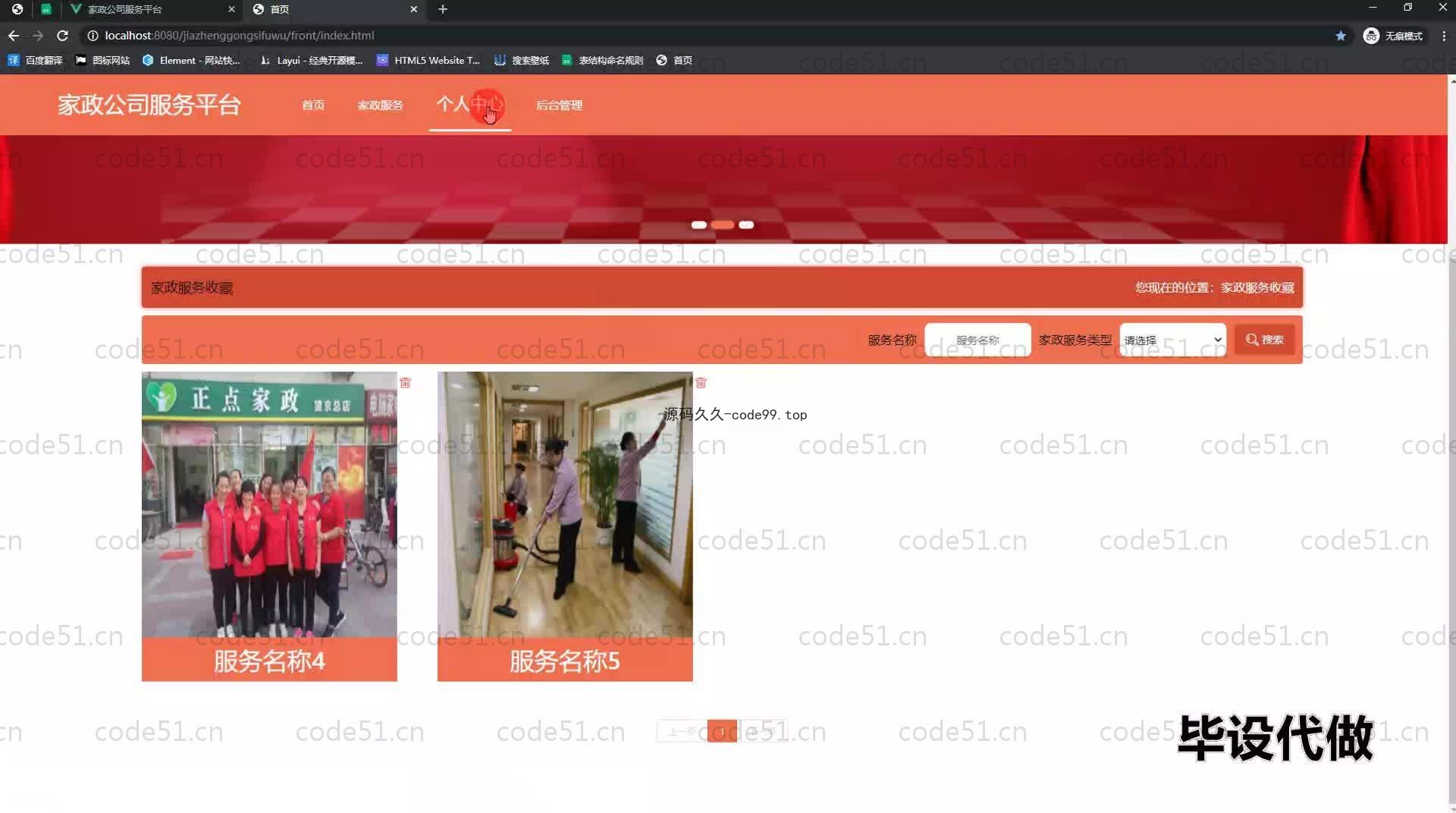Close the 家政公司服务平台 browser tab
Viewport: 1456px width, 813px height.
[x=231, y=9]
